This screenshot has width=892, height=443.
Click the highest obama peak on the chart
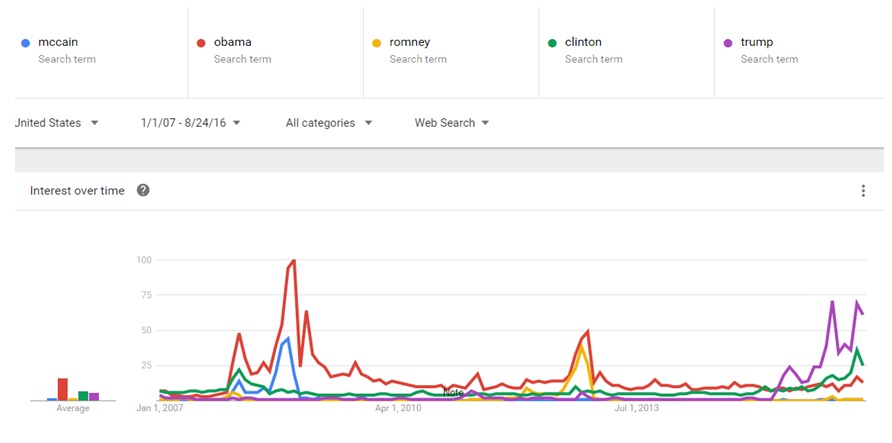(x=293, y=261)
